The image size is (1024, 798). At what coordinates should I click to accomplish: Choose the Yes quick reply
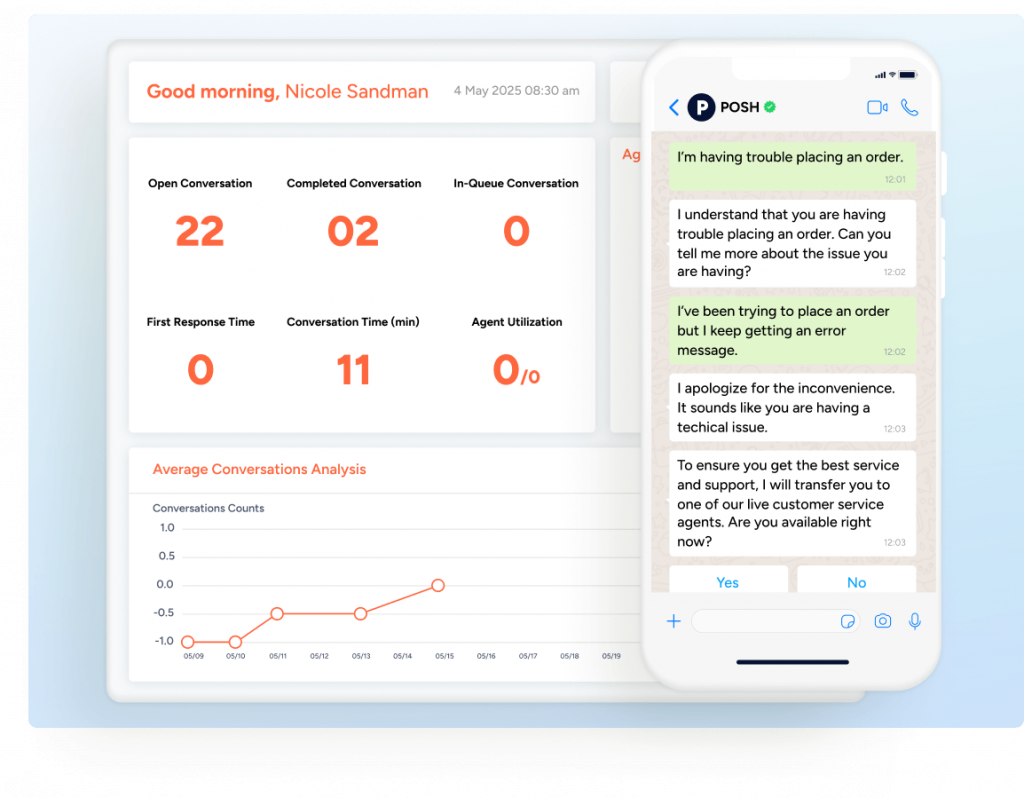pyautogui.click(x=728, y=581)
